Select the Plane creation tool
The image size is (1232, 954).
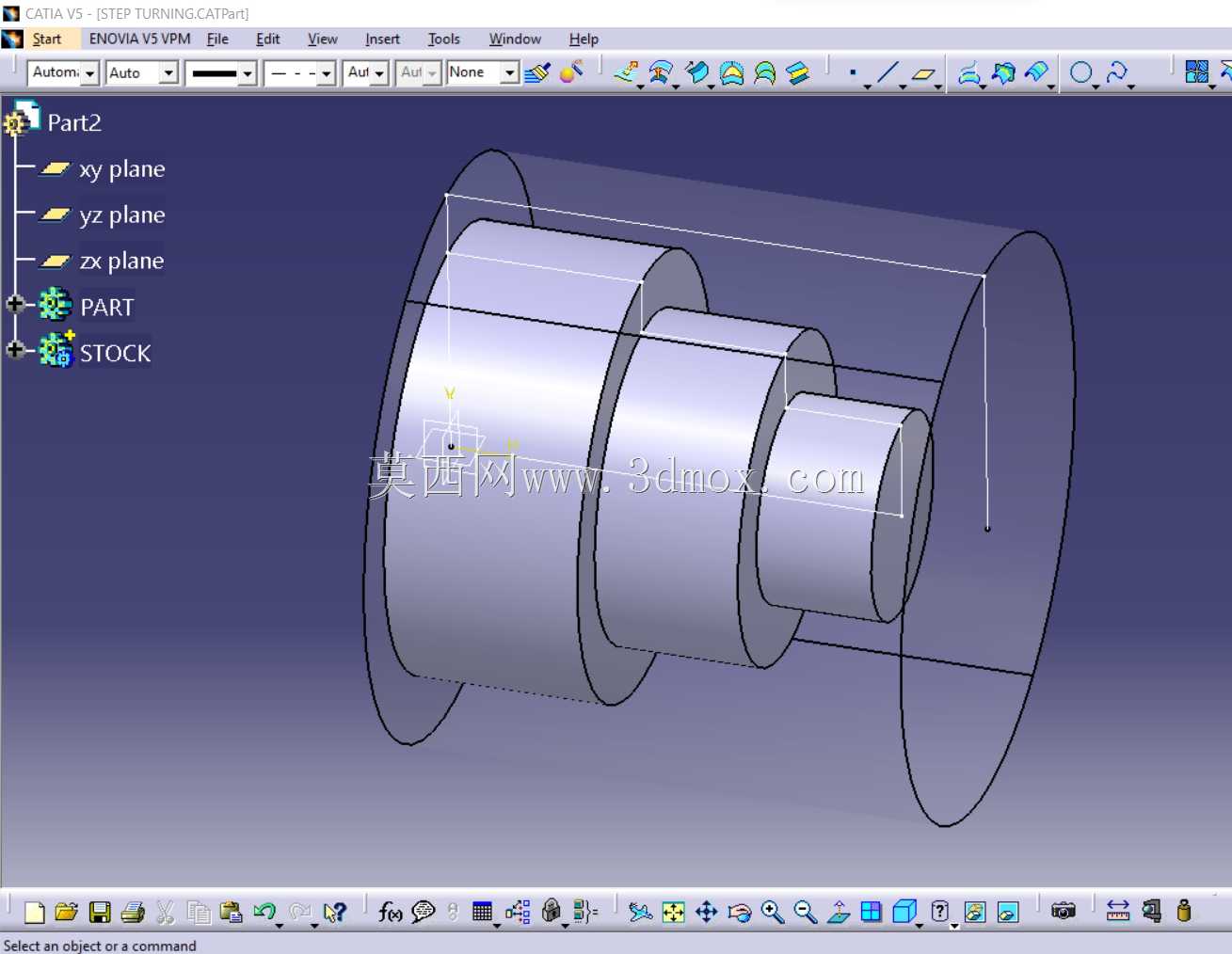(923, 72)
